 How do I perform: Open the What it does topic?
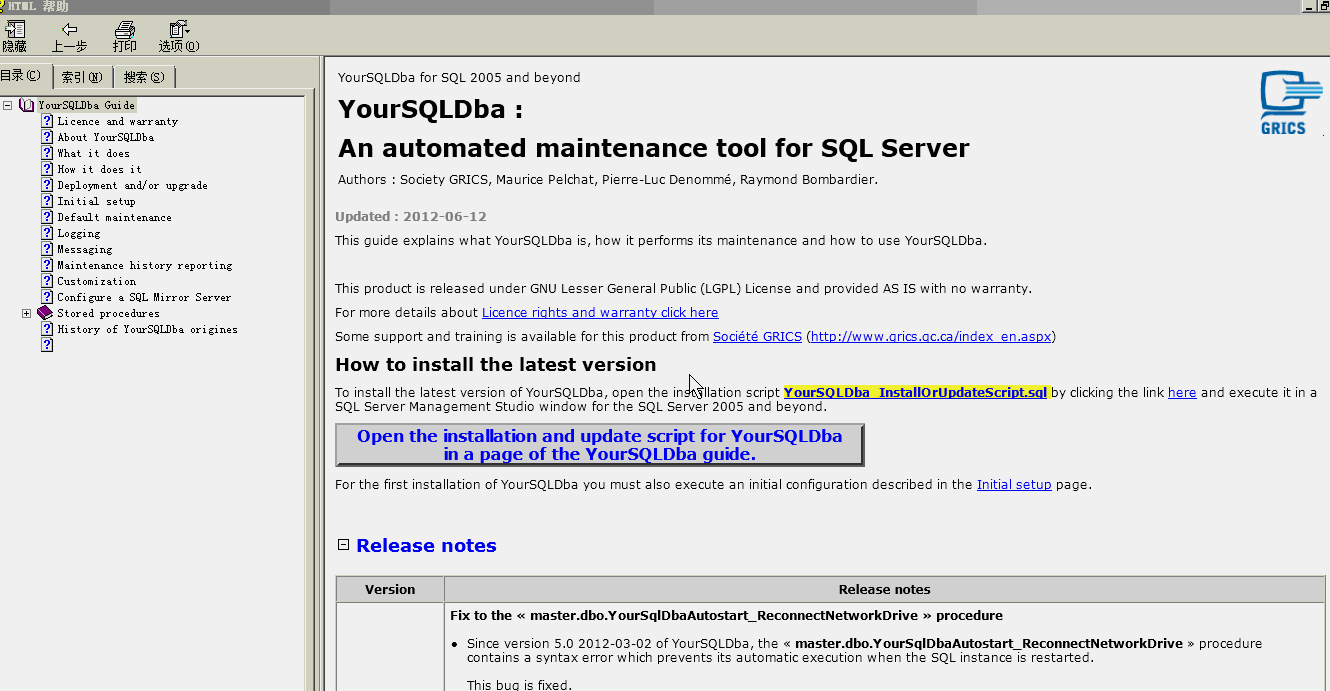pos(93,153)
